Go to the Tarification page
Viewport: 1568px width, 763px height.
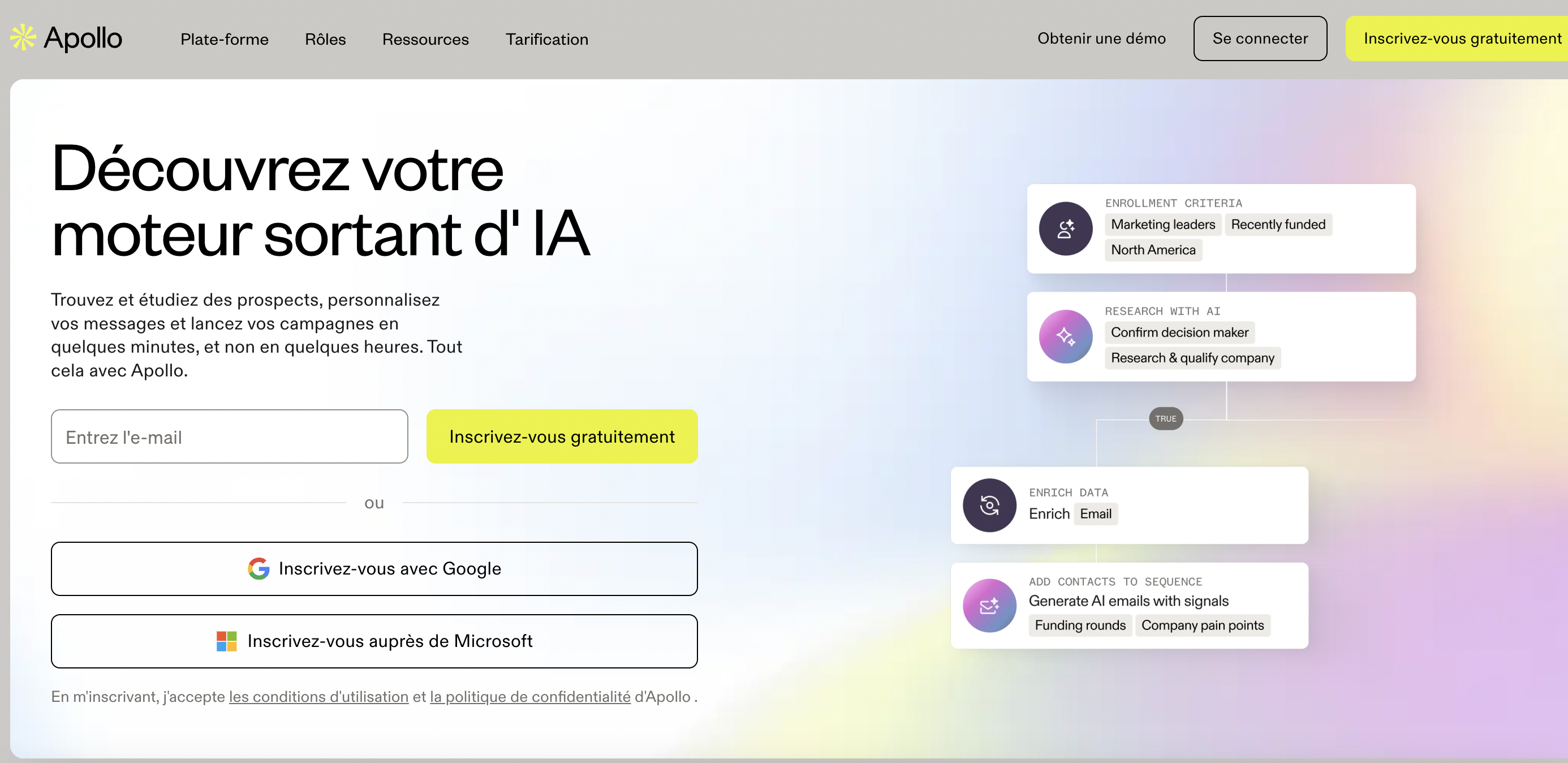click(546, 39)
